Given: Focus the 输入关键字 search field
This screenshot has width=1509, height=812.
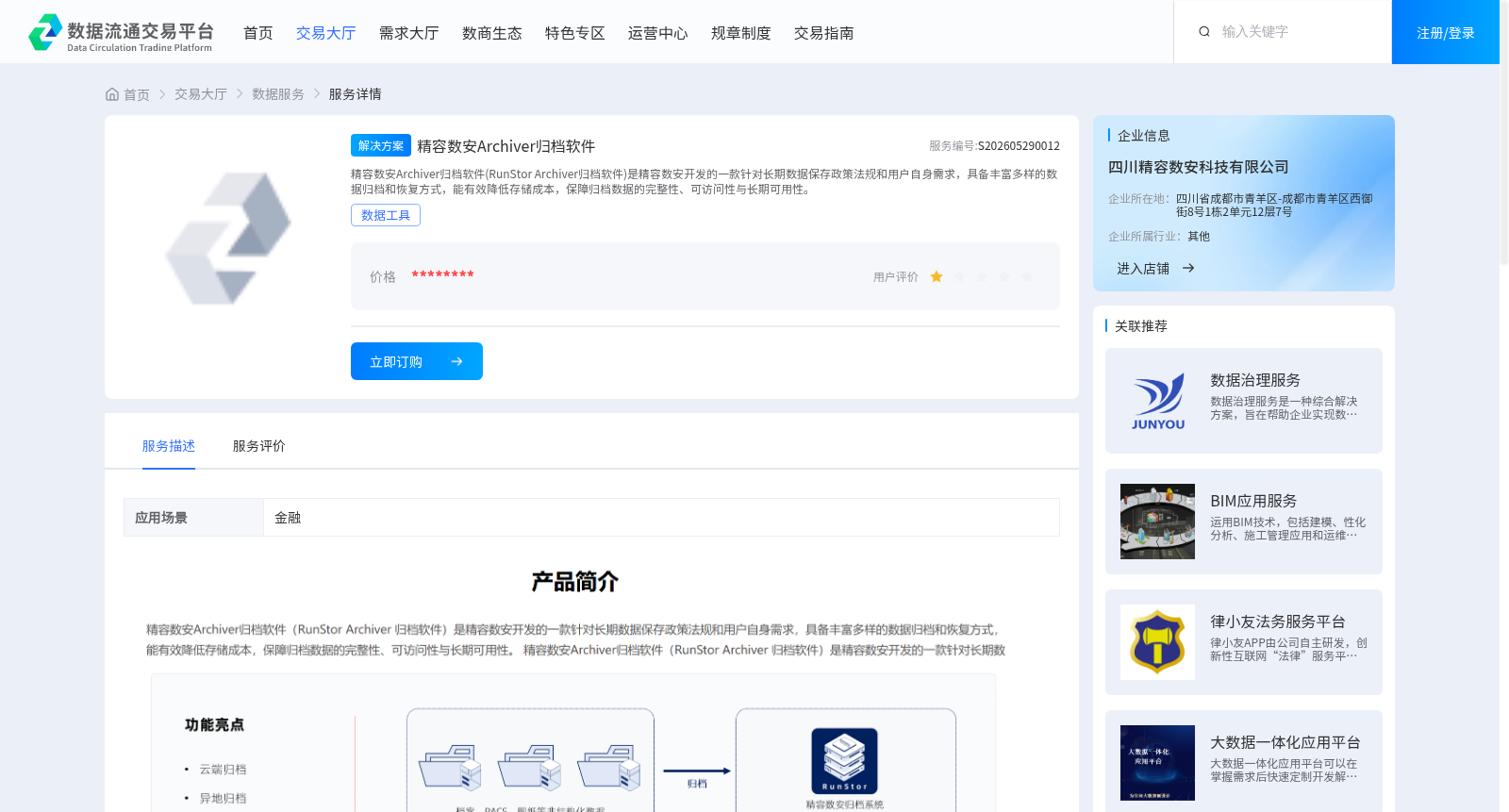Looking at the screenshot, I should [x=1297, y=32].
